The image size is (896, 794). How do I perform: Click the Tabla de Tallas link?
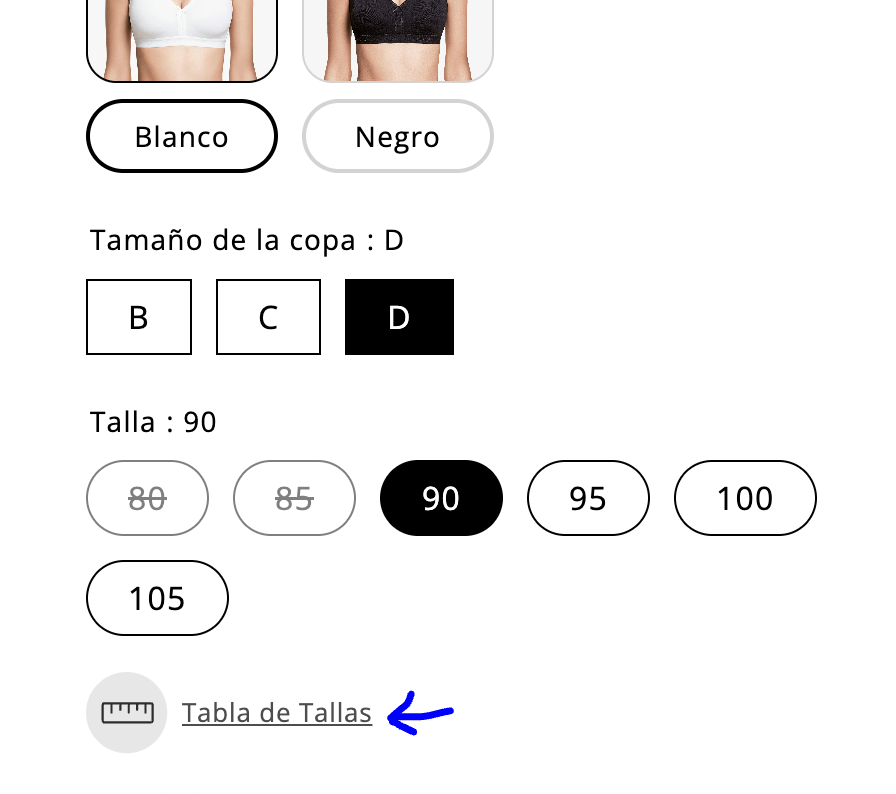tap(277, 713)
